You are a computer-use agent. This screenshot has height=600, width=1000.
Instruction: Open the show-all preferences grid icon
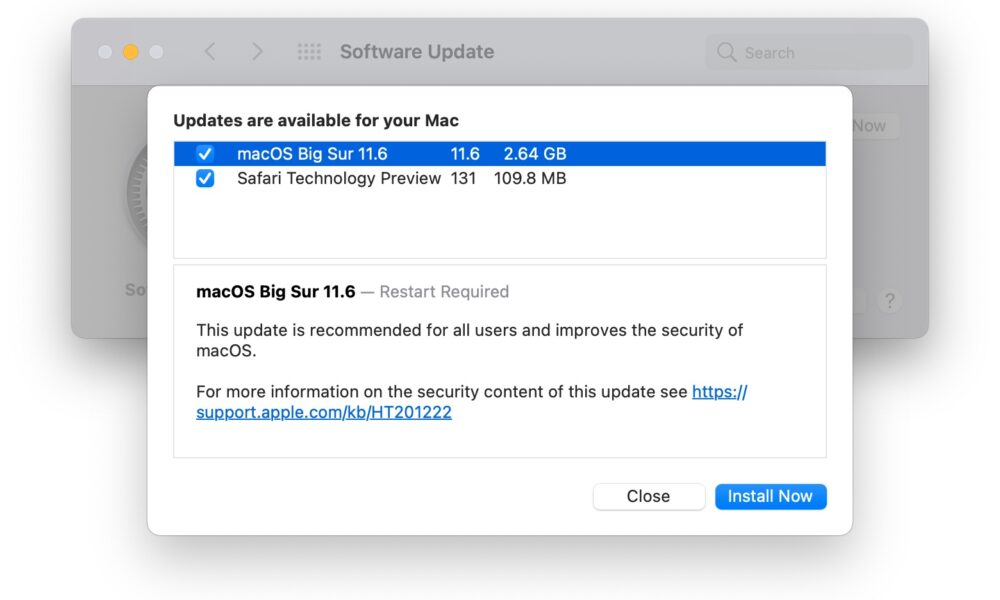click(309, 52)
